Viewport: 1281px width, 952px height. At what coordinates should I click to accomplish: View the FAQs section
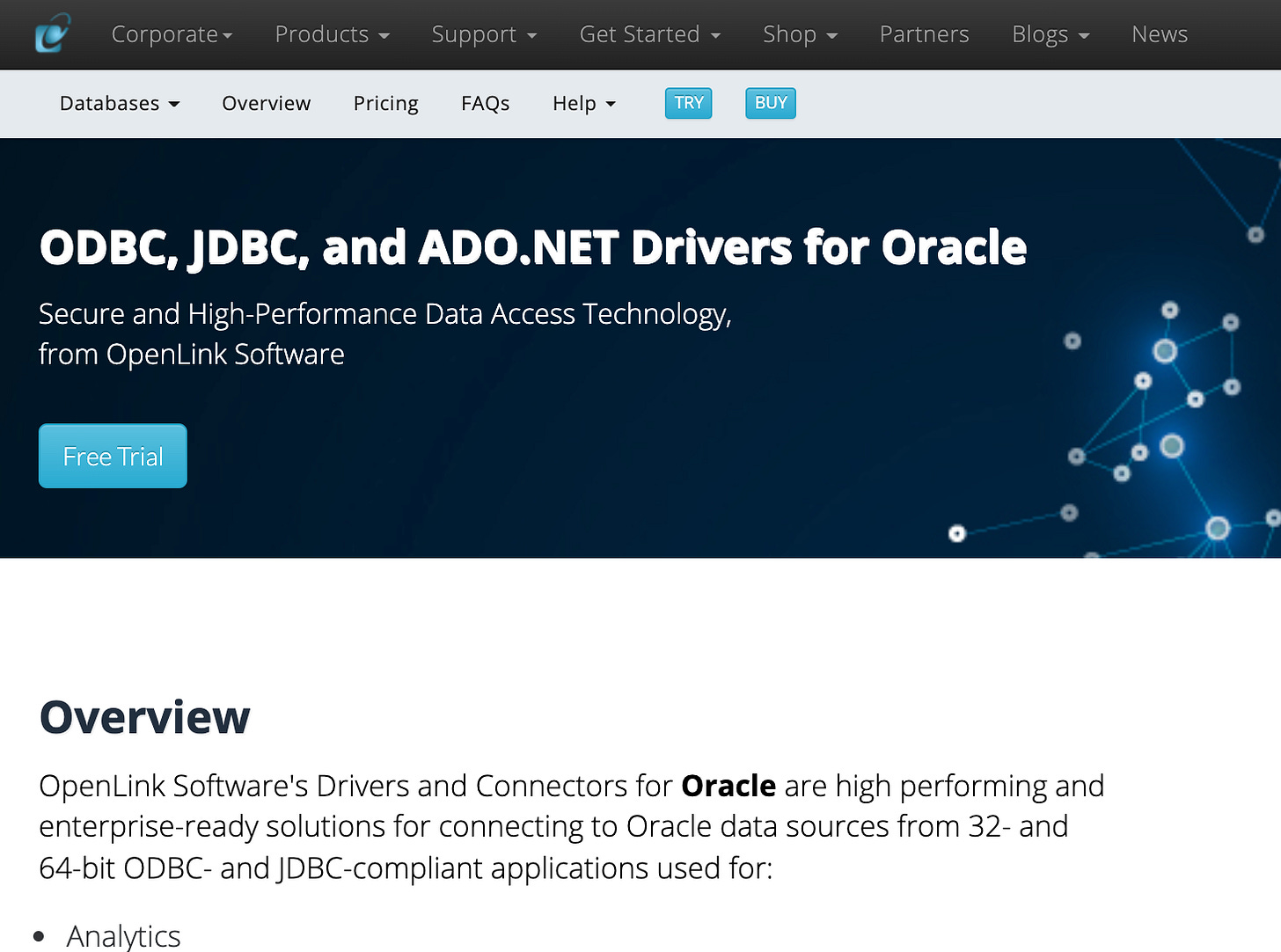click(x=485, y=104)
